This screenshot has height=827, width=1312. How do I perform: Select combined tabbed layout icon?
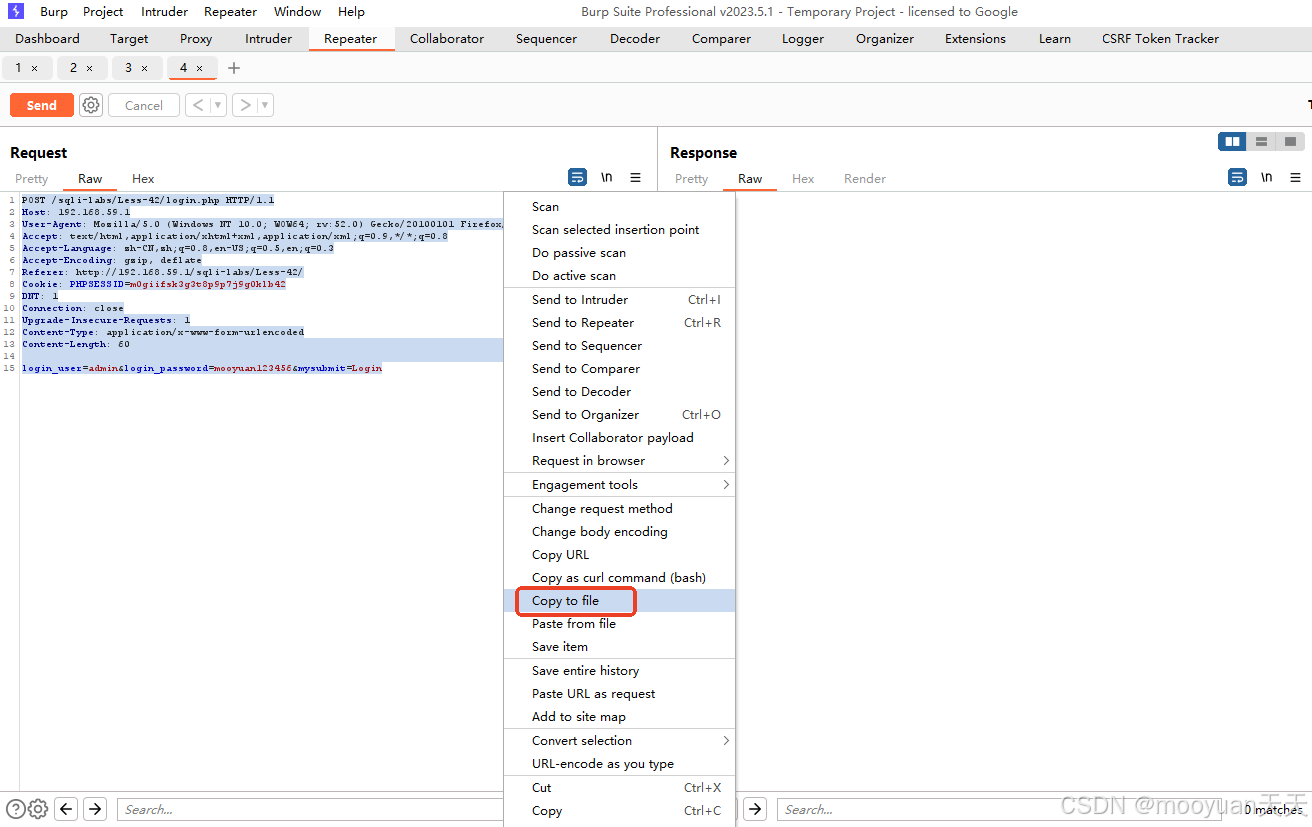pyautogui.click(x=1290, y=142)
